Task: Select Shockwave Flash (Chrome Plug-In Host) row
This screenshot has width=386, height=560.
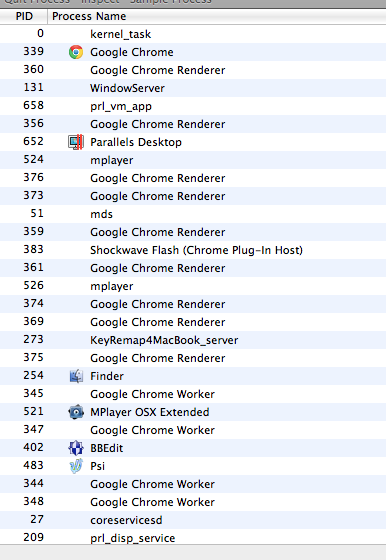Action: pos(193,250)
